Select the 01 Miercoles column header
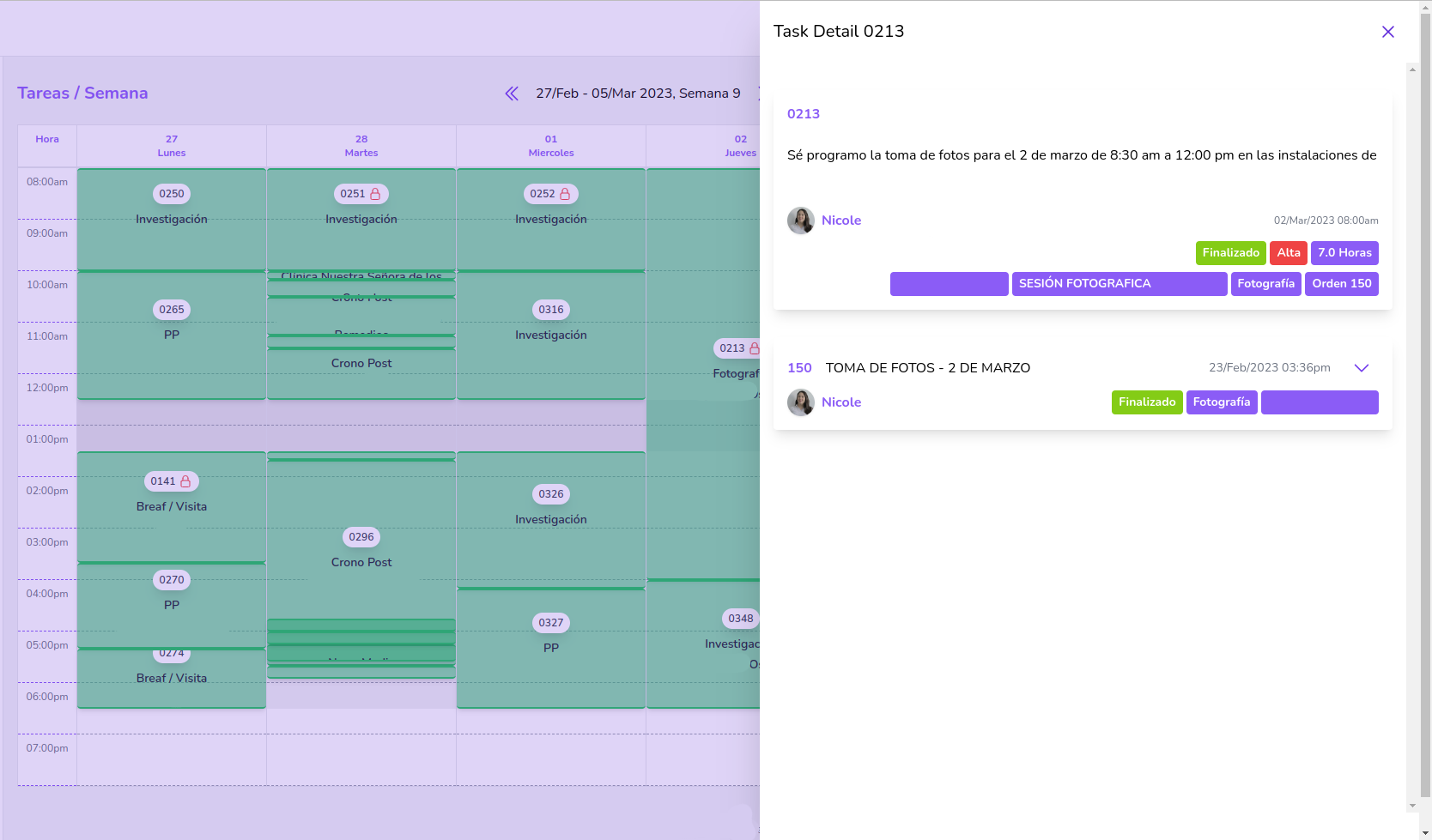1432x840 pixels. click(551, 146)
